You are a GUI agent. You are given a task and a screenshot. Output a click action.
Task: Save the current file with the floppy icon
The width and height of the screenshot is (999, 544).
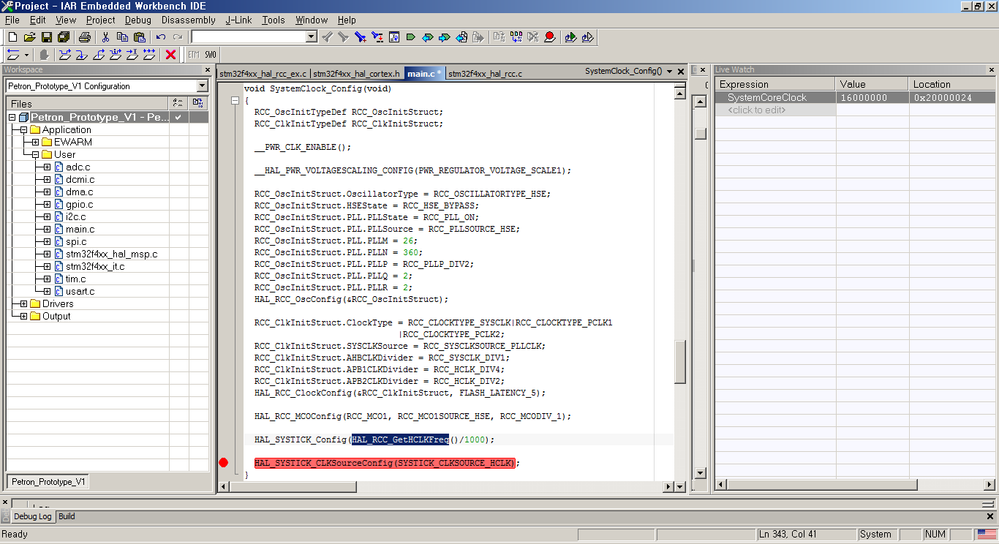(x=47, y=37)
